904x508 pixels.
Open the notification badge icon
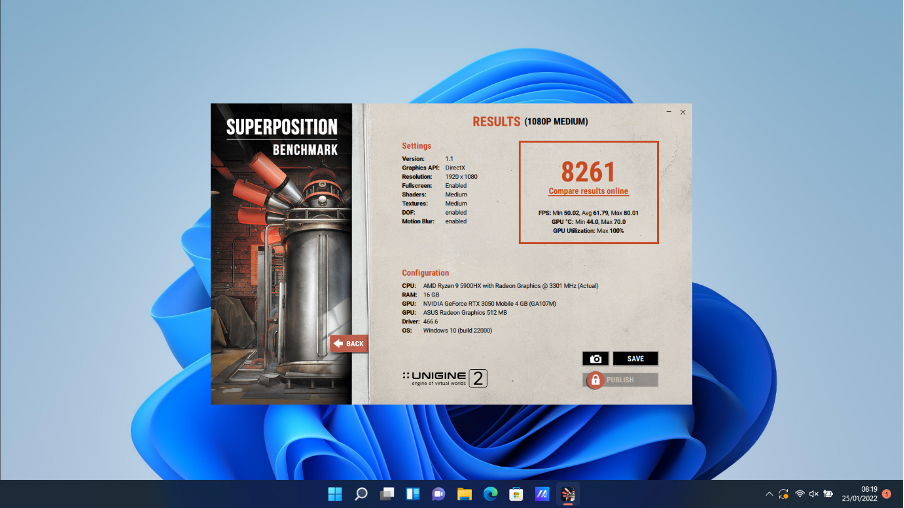(887, 494)
